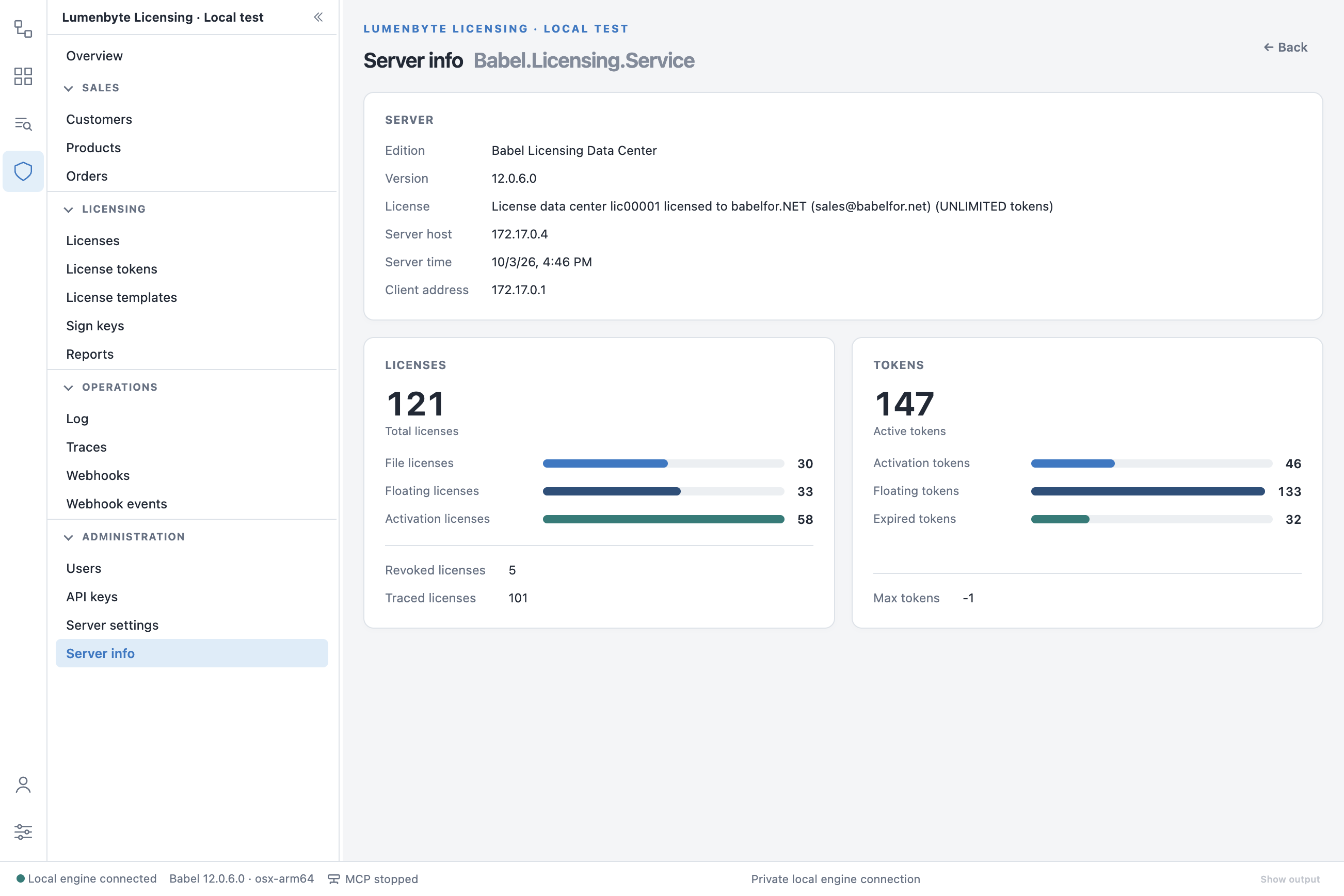Click the File licenses progress bar

click(663, 463)
